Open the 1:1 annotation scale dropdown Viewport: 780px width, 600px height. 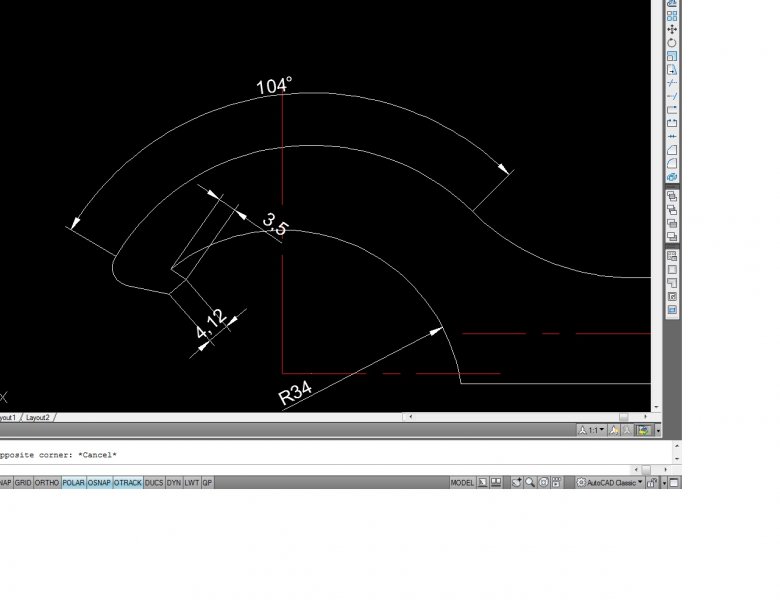591,430
